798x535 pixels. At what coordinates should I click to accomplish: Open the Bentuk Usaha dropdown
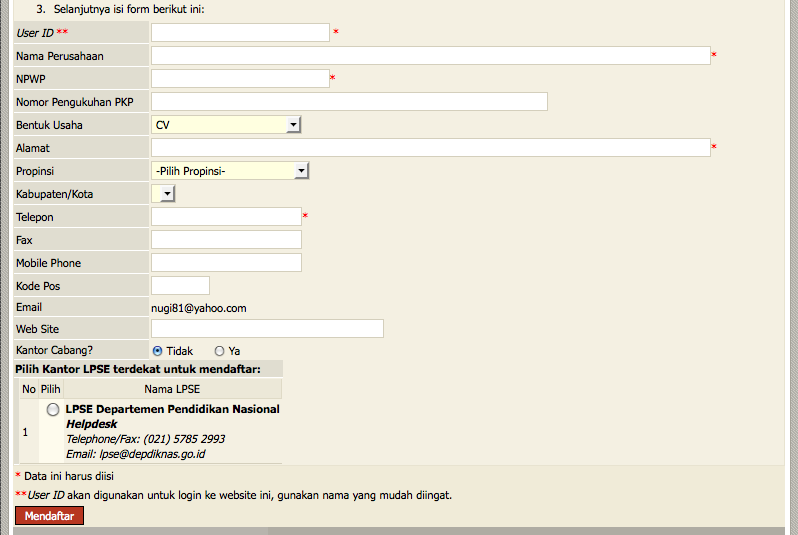(x=227, y=125)
